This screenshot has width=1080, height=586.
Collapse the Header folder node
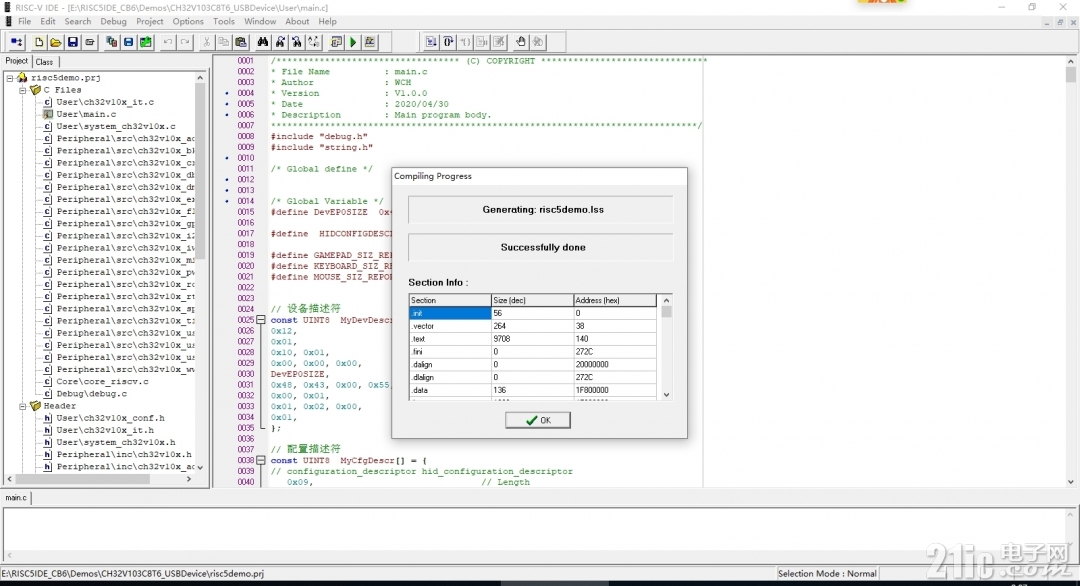click(22, 406)
